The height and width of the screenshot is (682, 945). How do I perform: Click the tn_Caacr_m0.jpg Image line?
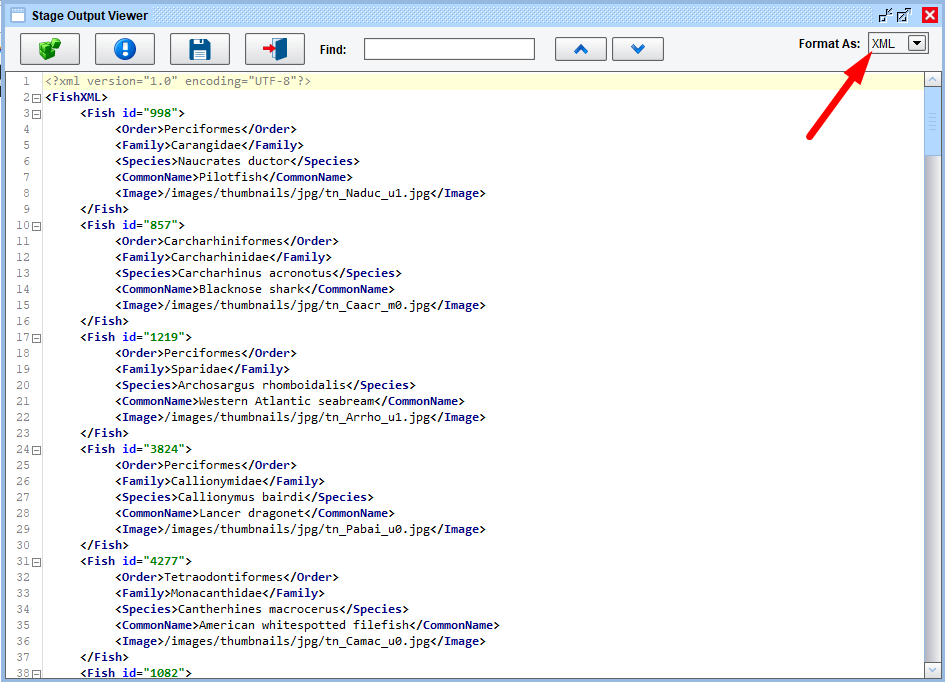pos(300,305)
